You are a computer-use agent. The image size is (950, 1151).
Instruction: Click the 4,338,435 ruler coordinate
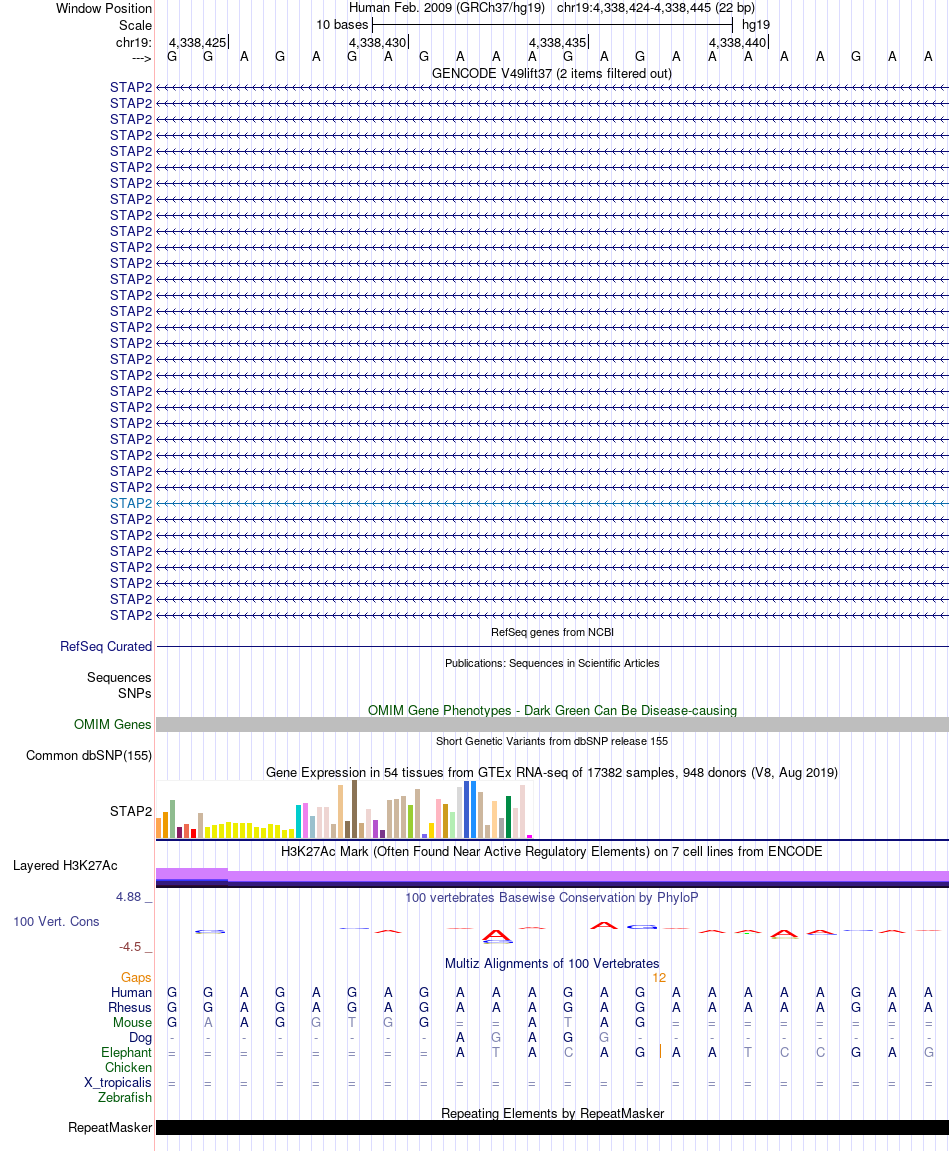click(557, 43)
